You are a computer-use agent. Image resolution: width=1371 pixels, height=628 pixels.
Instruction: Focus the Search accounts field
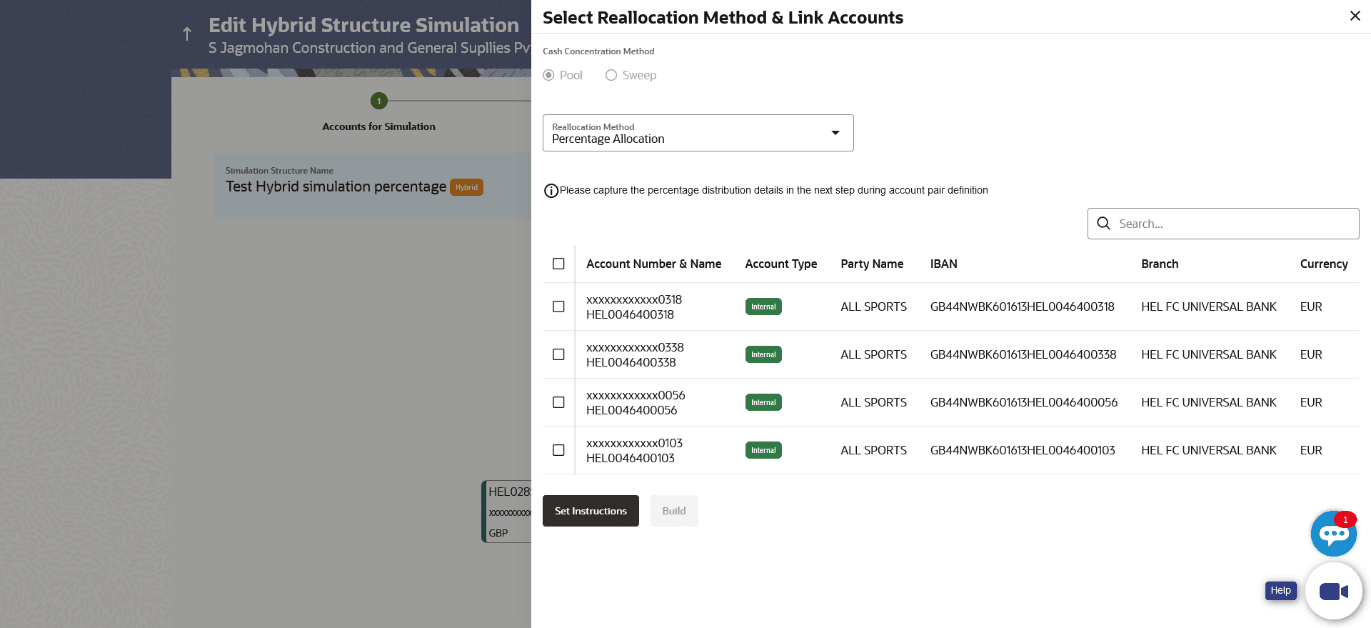pos(1223,223)
